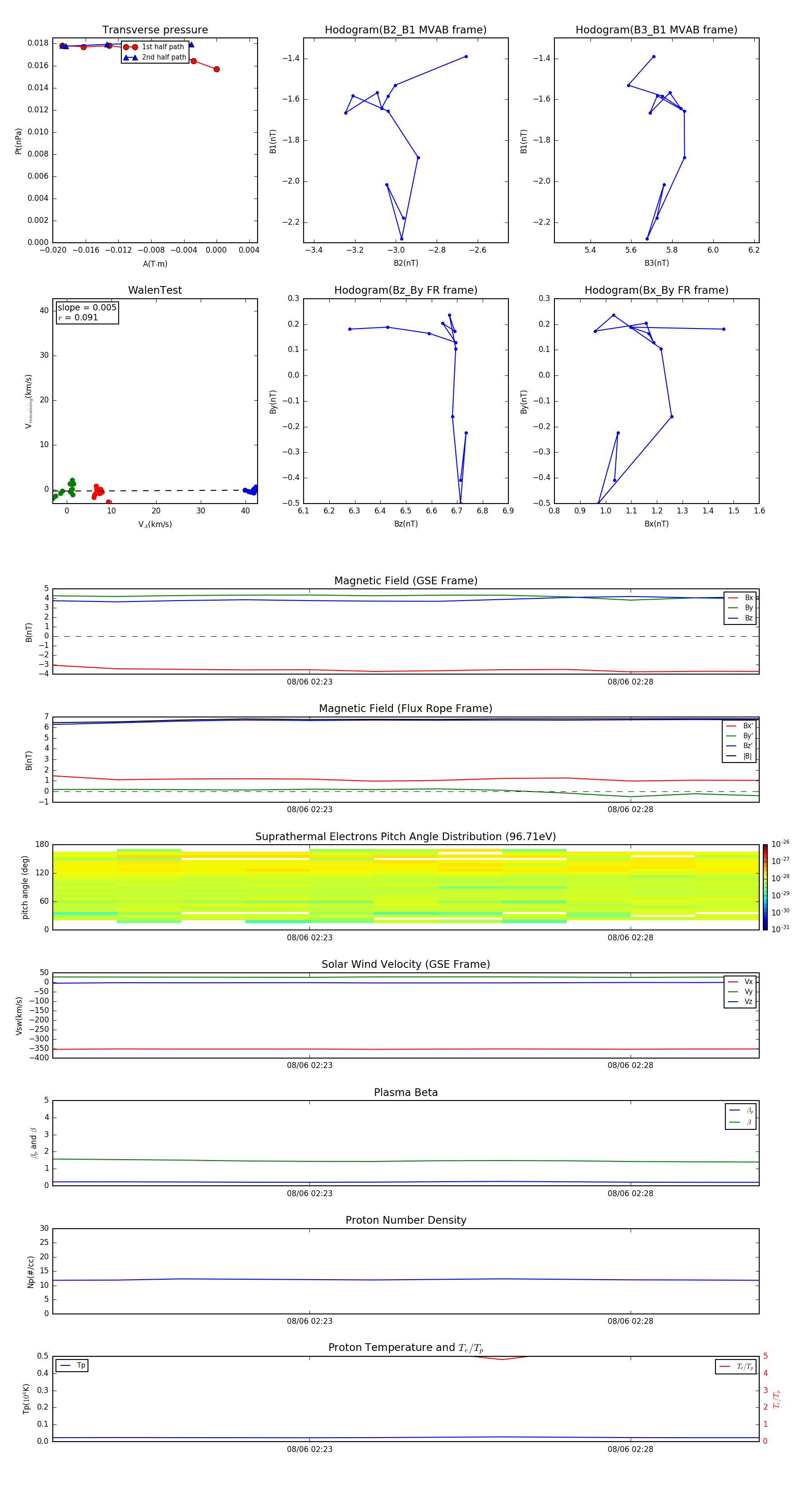Click the '08/06 02:23' tick under Plasma Beta
Screen dimensions: 812x1489
310,1193
